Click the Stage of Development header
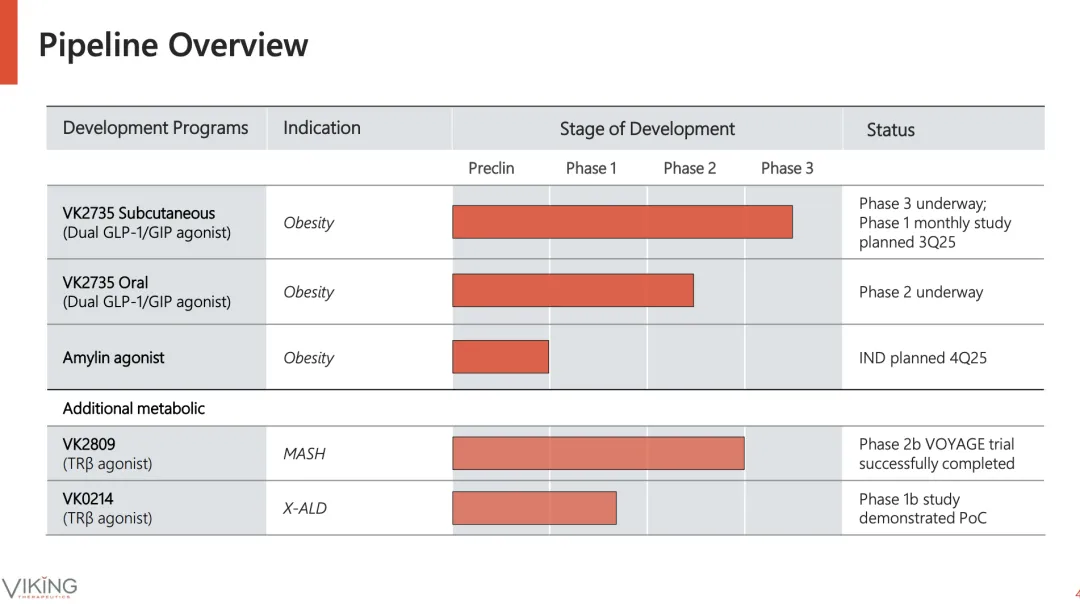 (647, 129)
